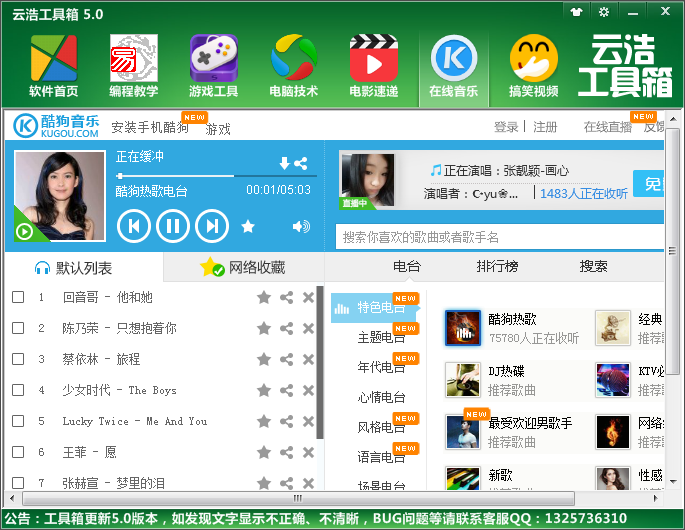Viewport: 685px width, 530px height.
Task: Open 软件首页 software home icon
Action: coord(53,66)
